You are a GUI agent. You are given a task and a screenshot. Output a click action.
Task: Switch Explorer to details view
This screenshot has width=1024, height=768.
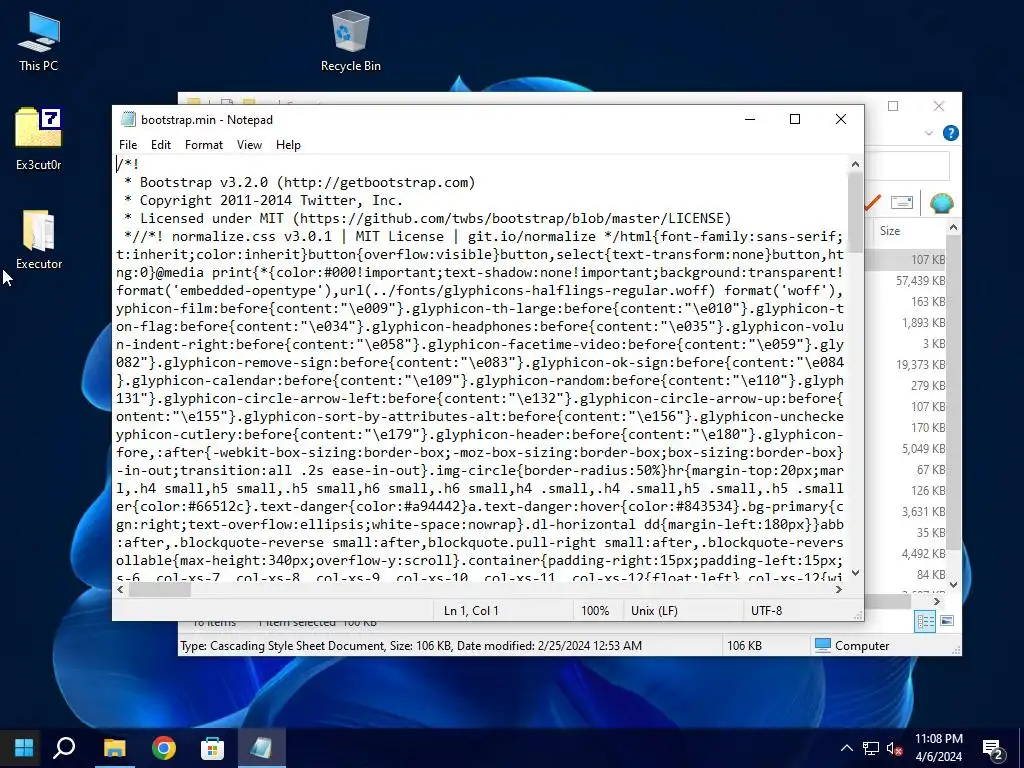(925, 621)
